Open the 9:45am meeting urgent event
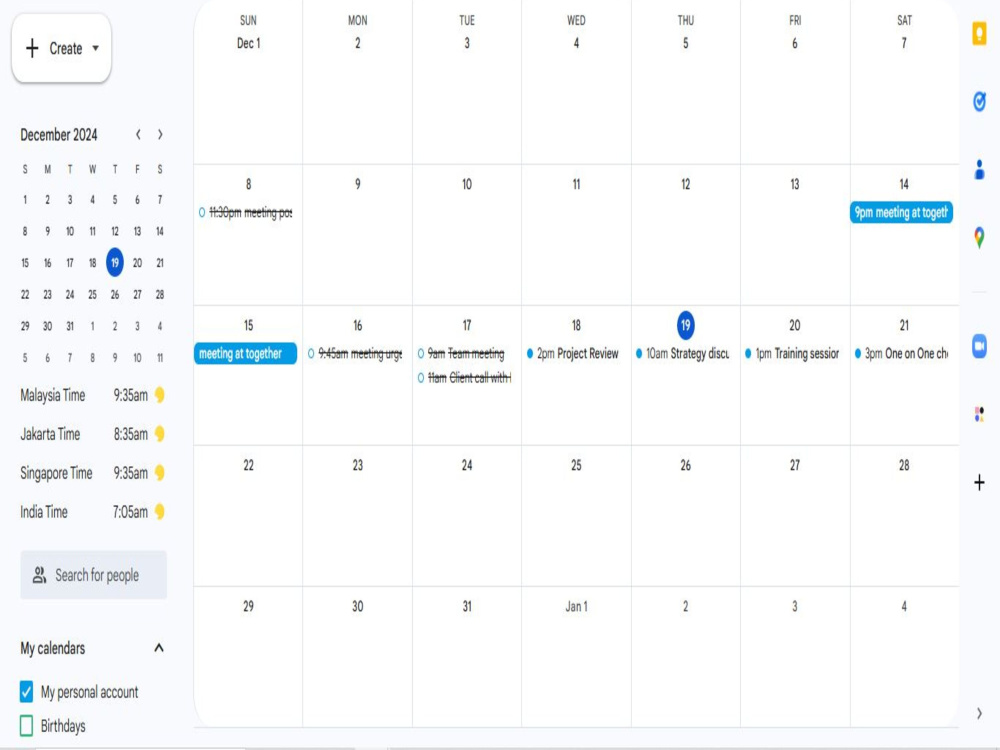Viewport: 1000px width, 750px height. tap(355, 353)
